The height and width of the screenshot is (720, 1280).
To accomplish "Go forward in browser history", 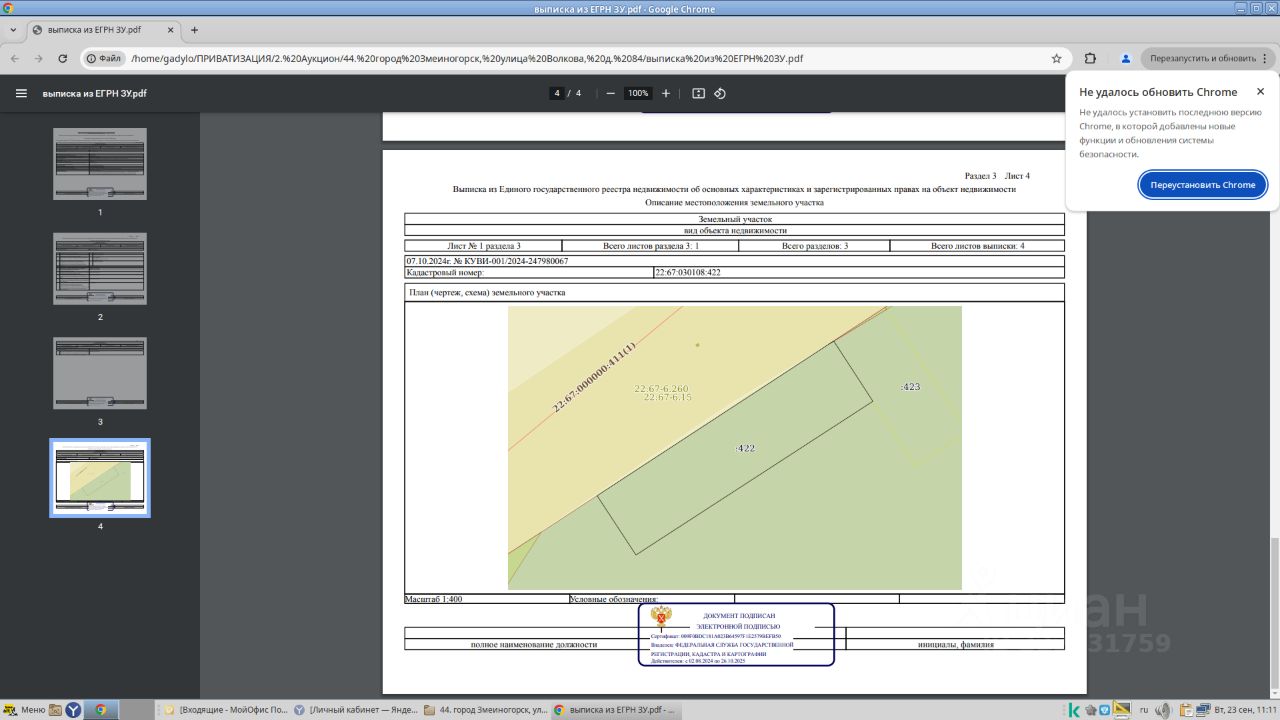I will 40,58.
